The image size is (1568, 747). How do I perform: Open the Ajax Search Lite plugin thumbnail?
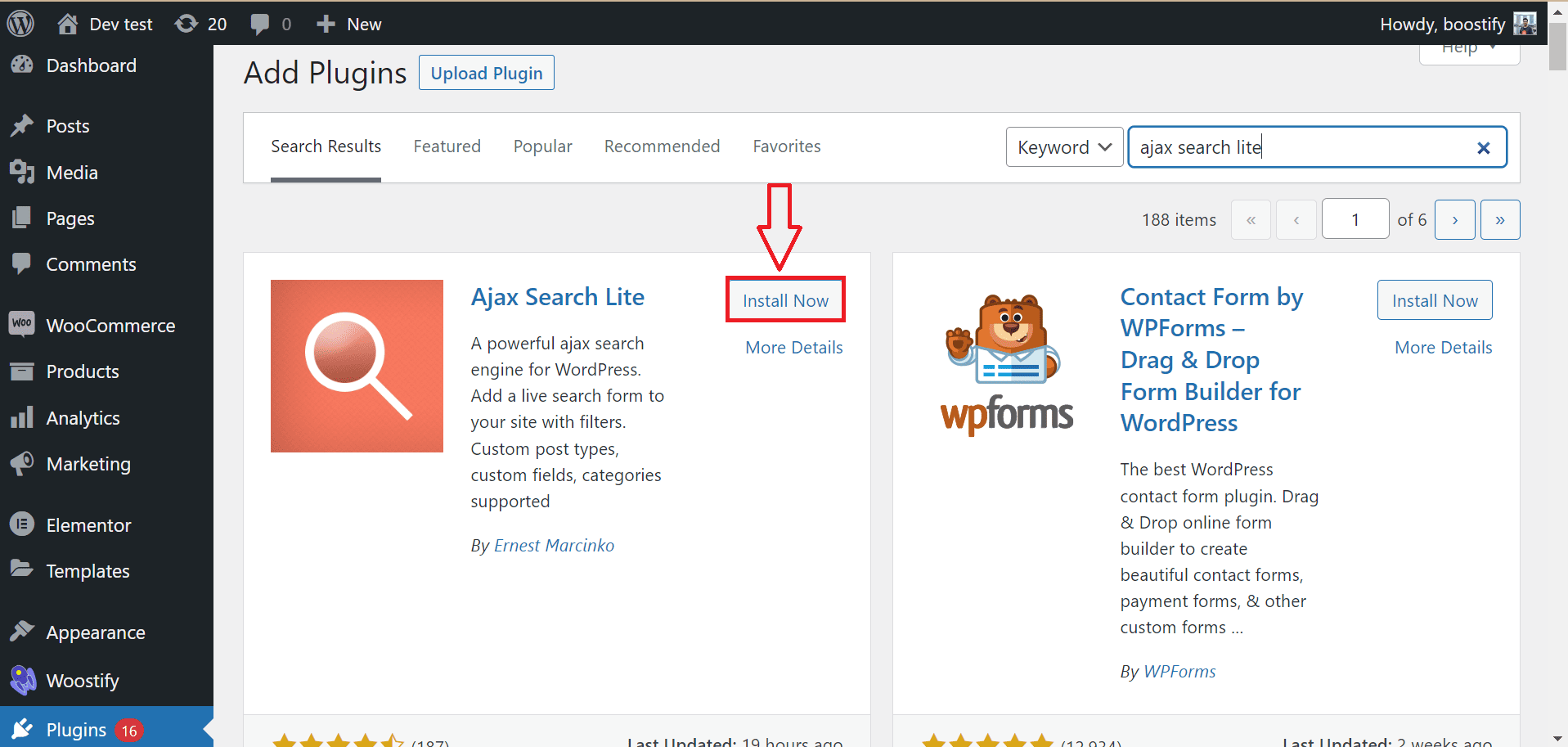(x=357, y=366)
